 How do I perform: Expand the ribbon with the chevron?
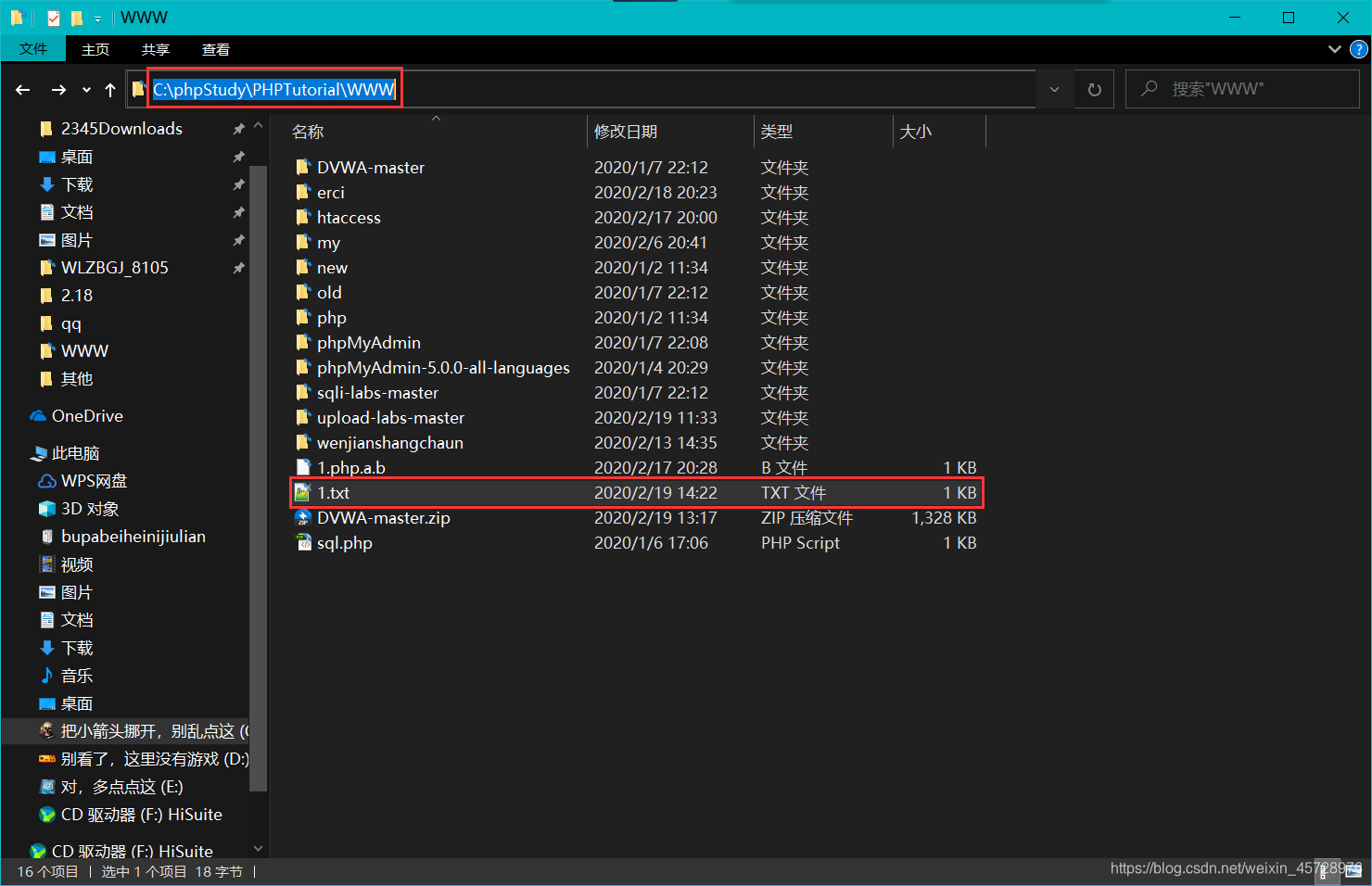[1334, 49]
